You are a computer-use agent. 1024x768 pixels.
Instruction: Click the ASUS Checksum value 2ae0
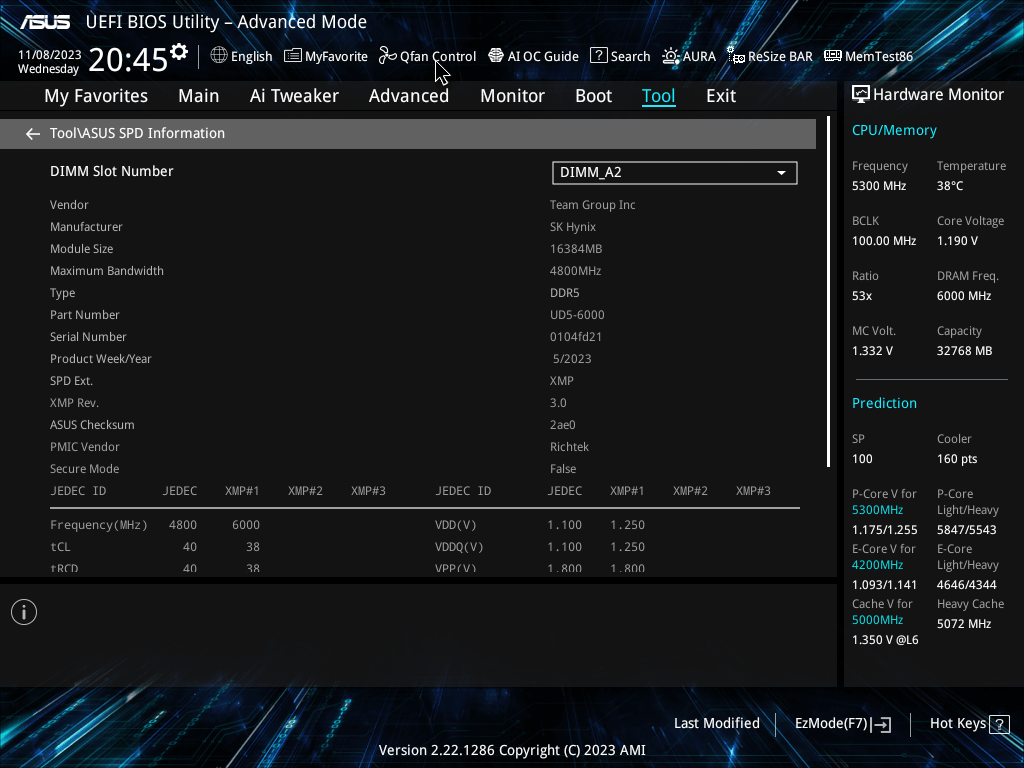pyautogui.click(x=562, y=425)
